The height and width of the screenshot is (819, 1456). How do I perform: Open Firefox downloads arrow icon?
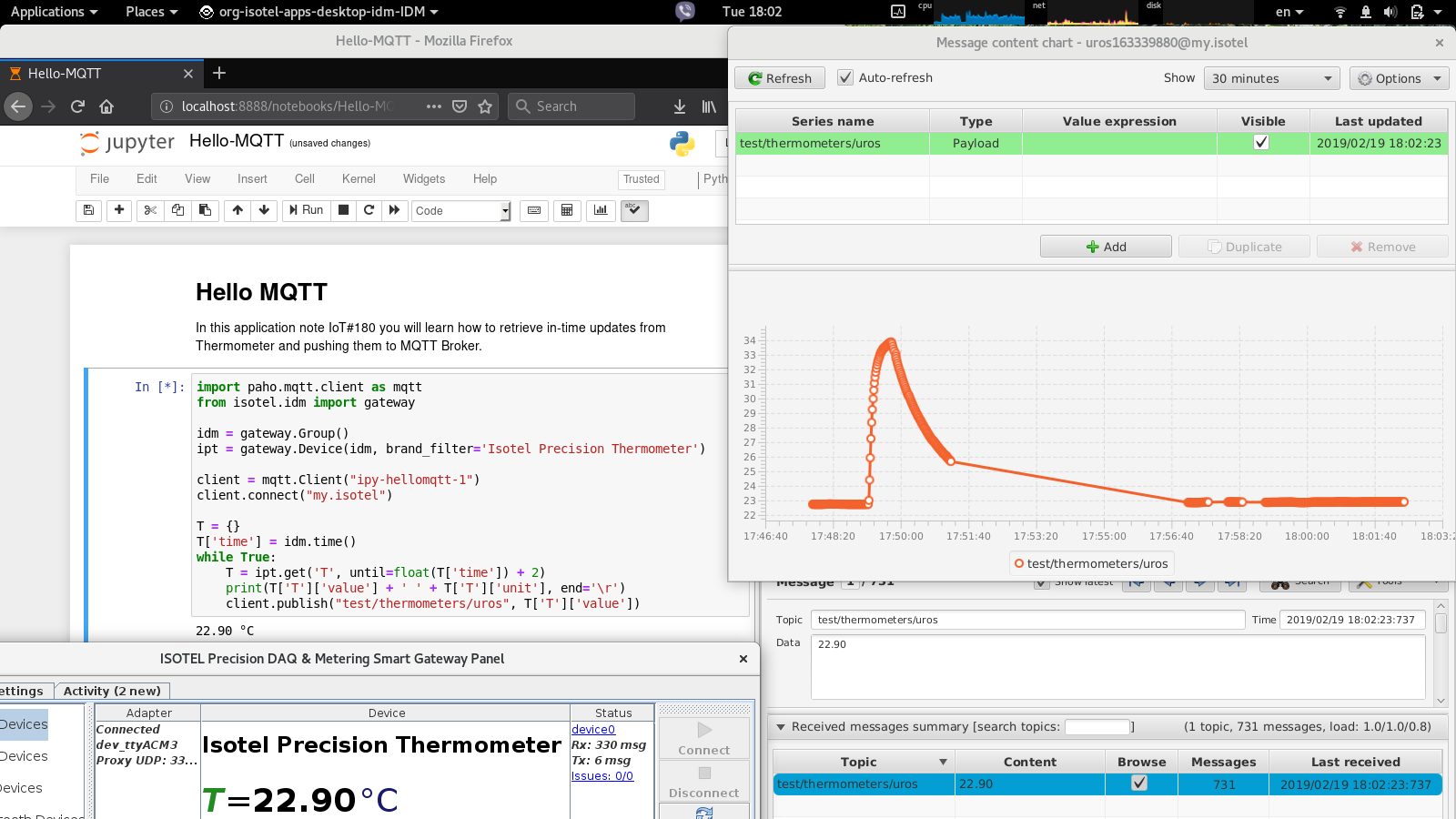point(680,106)
